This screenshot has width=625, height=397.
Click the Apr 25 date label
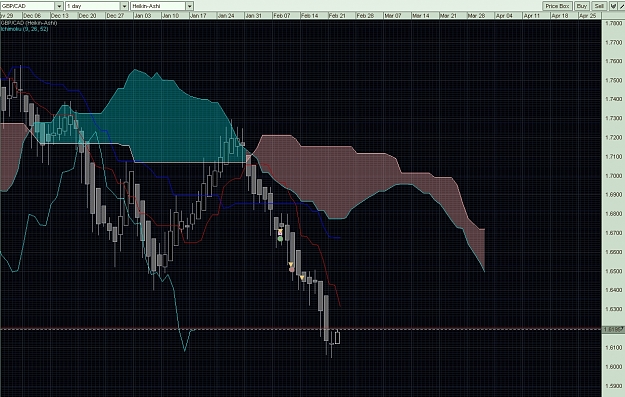pos(588,16)
